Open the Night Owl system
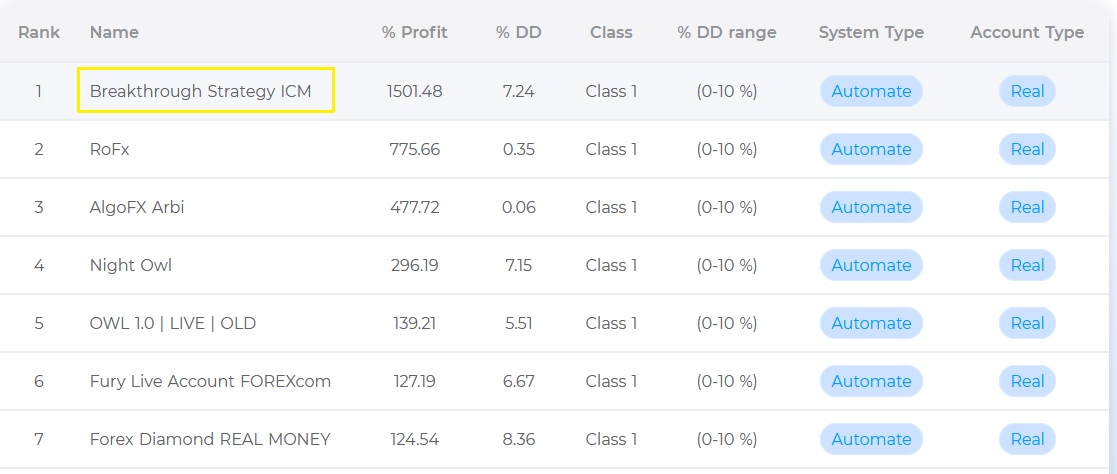Viewport: 1117px width, 474px height. (x=130, y=265)
